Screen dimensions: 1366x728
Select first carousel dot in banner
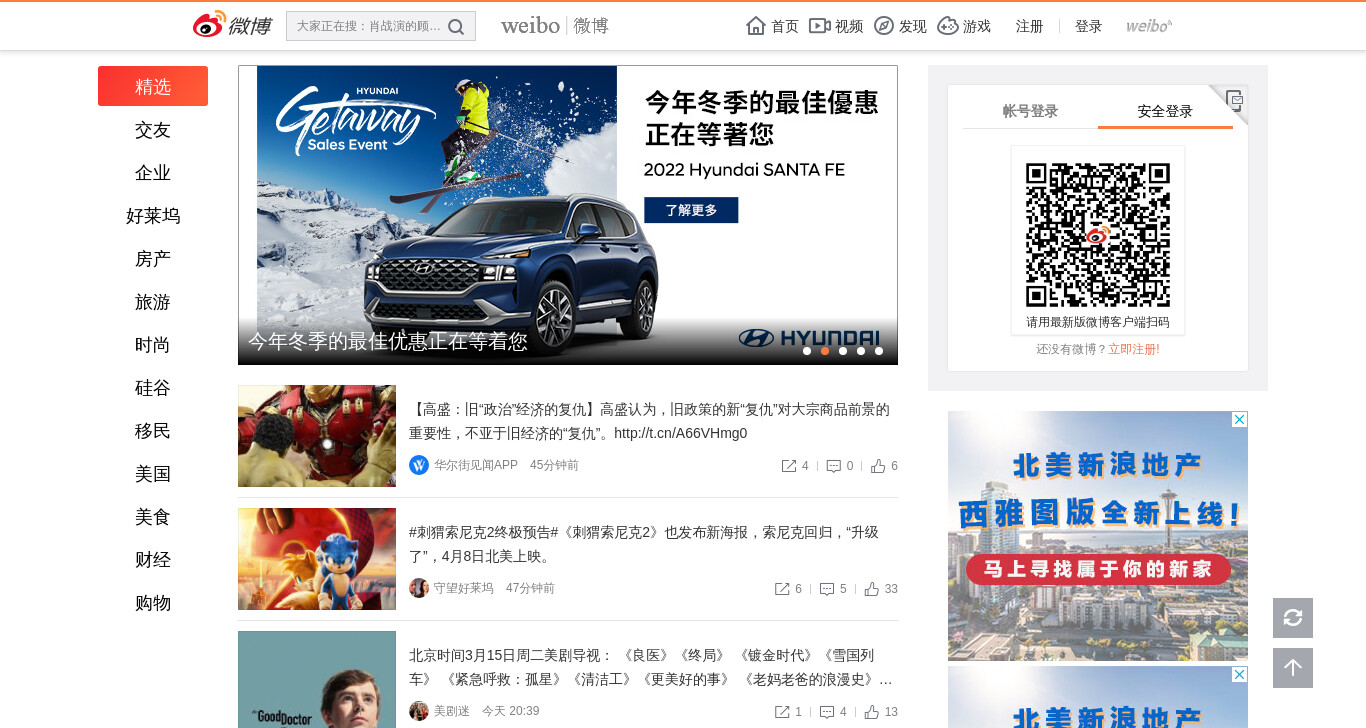807,351
